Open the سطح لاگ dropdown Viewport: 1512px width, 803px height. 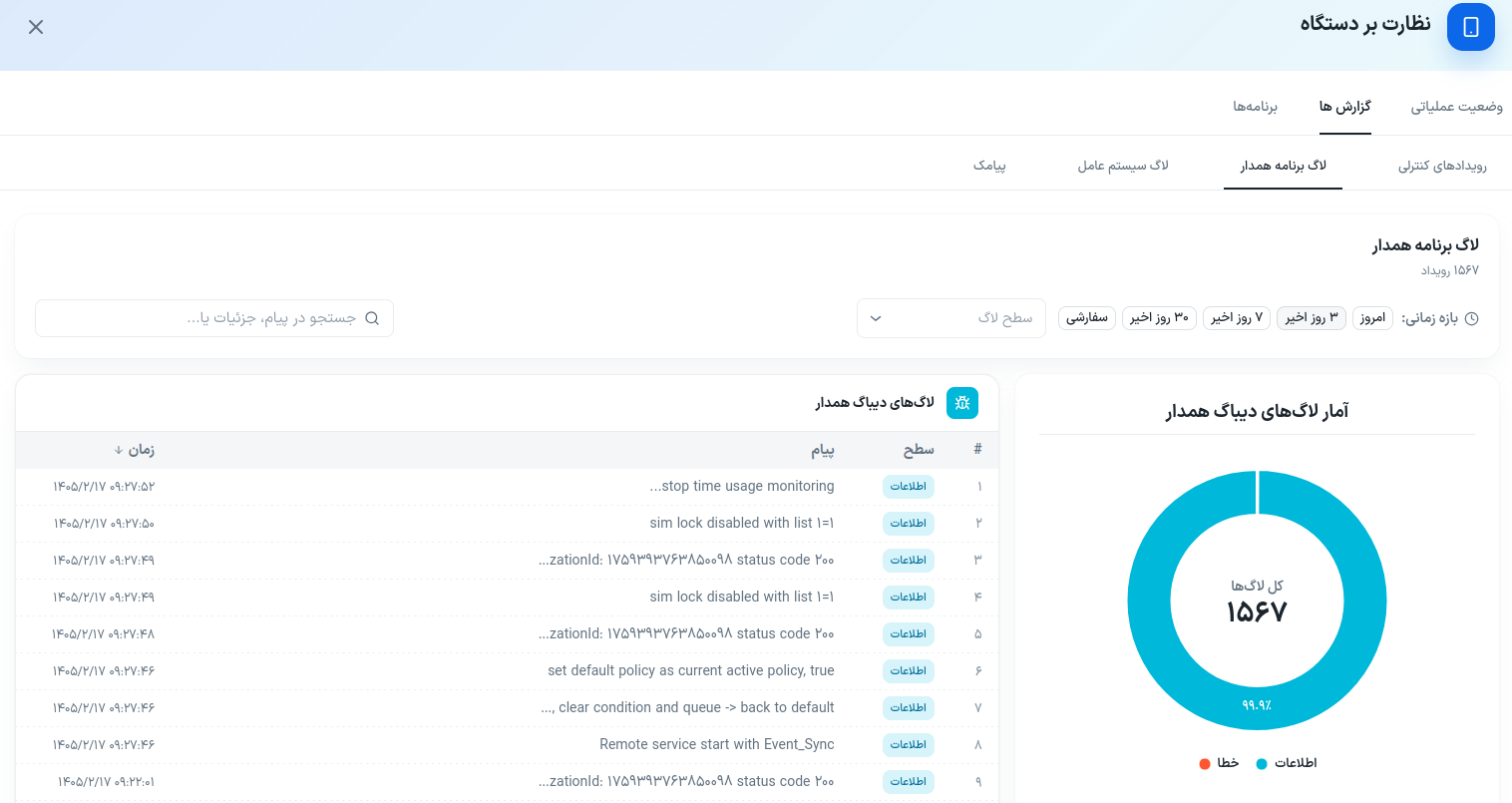pyautogui.click(x=951, y=318)
